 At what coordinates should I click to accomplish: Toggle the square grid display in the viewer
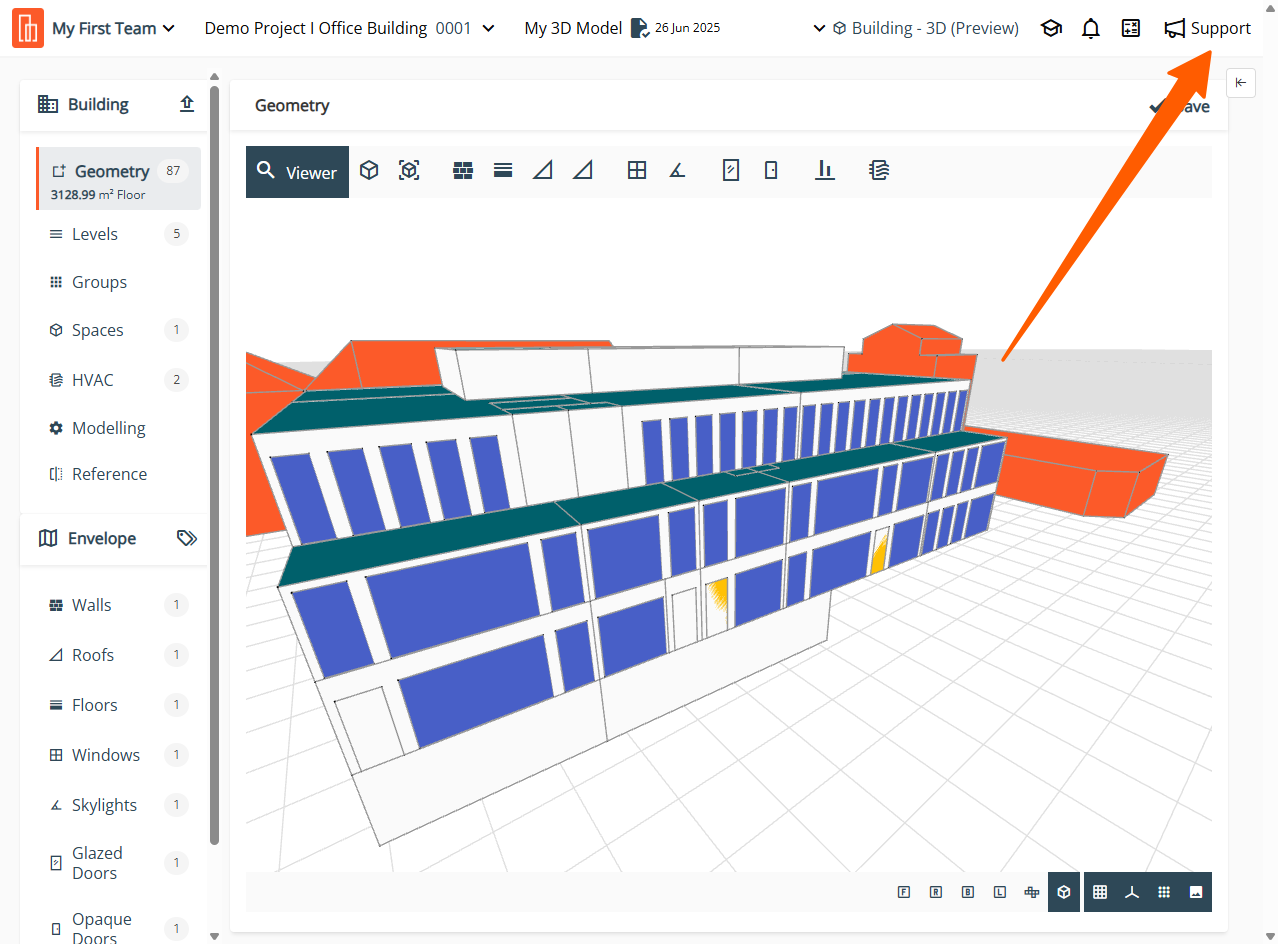tap(1100, 892)
